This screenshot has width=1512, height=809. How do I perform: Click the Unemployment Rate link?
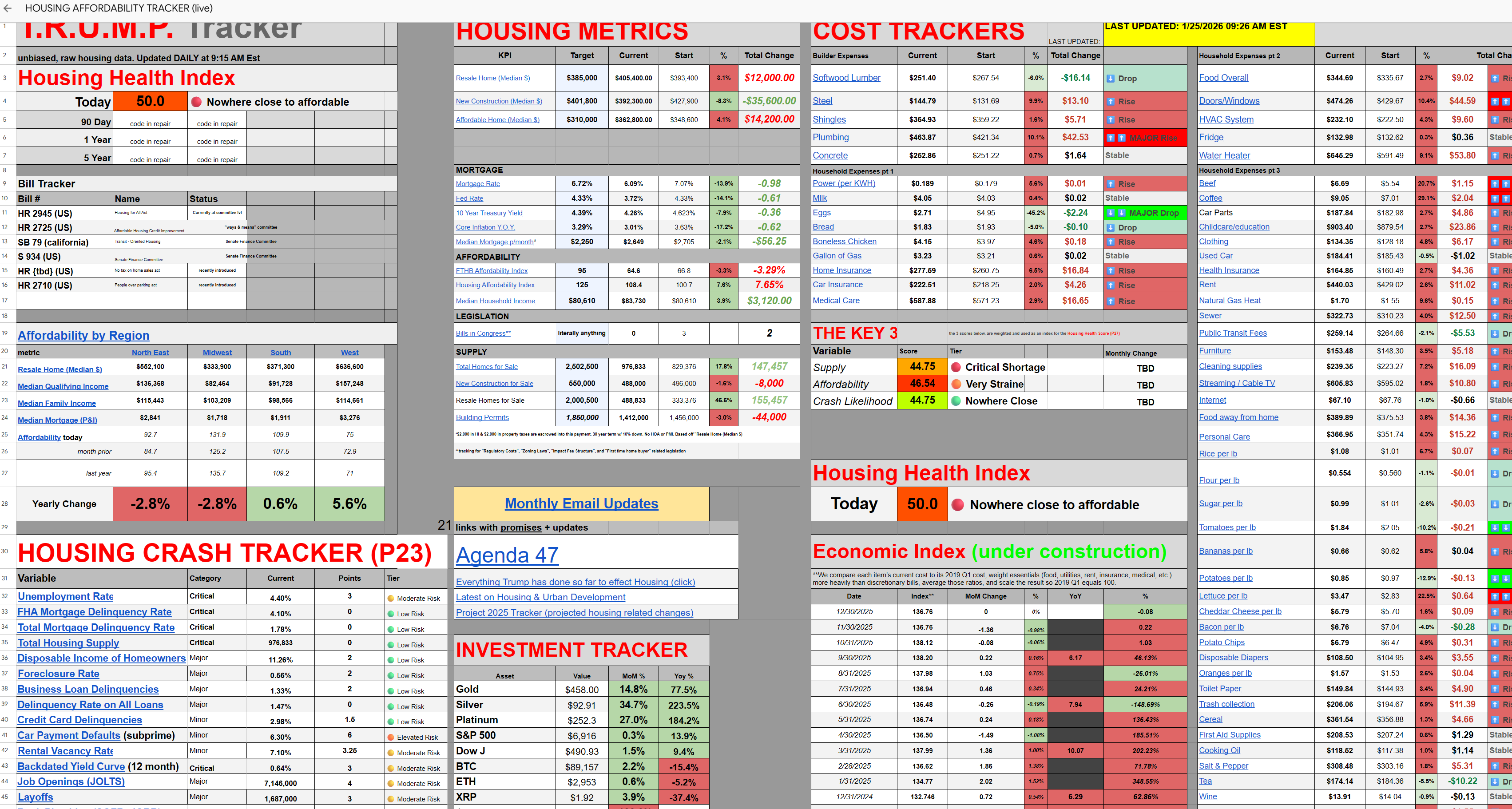click(x=65, y=596)
